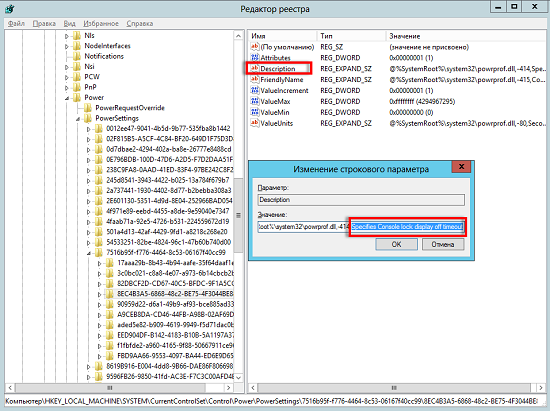The height and width of the screenshot is (411, 550).
Task: Collapse the Power tree node
Action: [67, 98]
